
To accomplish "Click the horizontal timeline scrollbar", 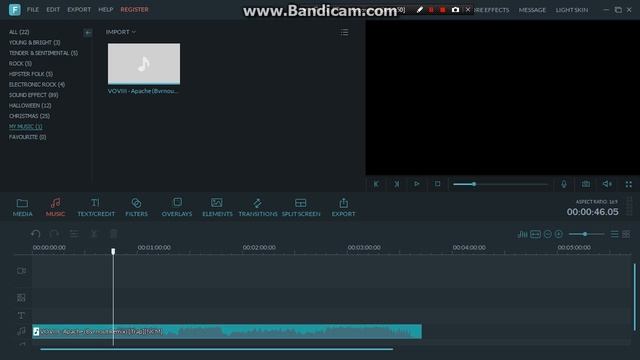I will click(x=217, y=349).
